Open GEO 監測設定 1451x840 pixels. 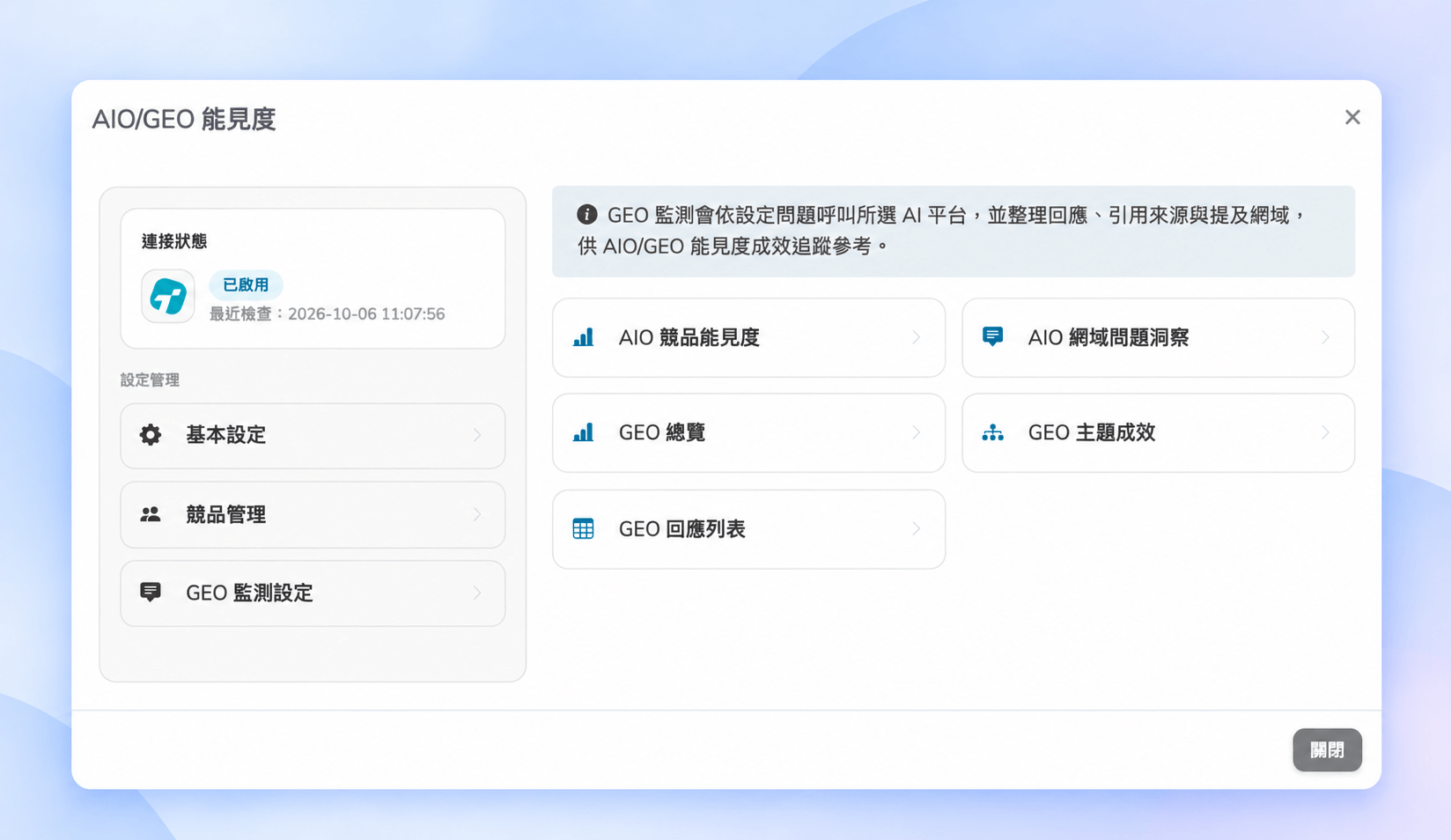click(313, 593)
